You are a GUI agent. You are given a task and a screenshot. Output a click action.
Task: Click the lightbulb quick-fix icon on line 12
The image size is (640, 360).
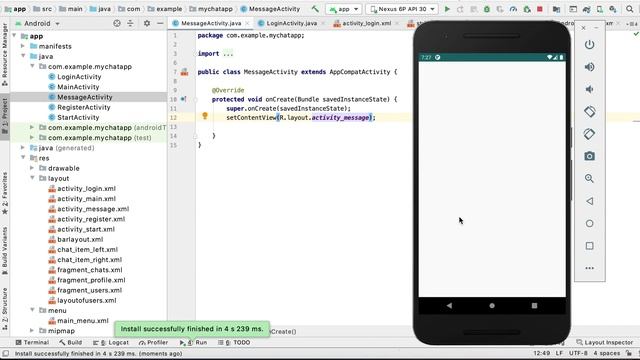pos(205,116)
